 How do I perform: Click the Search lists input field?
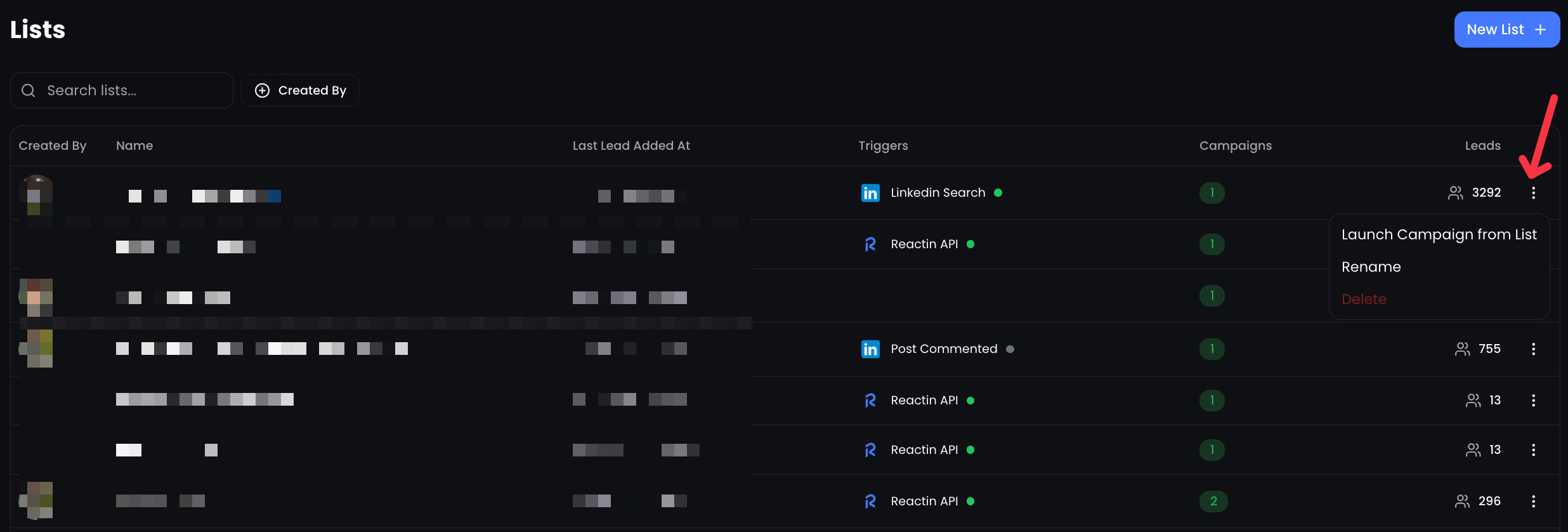click(133, 91)
